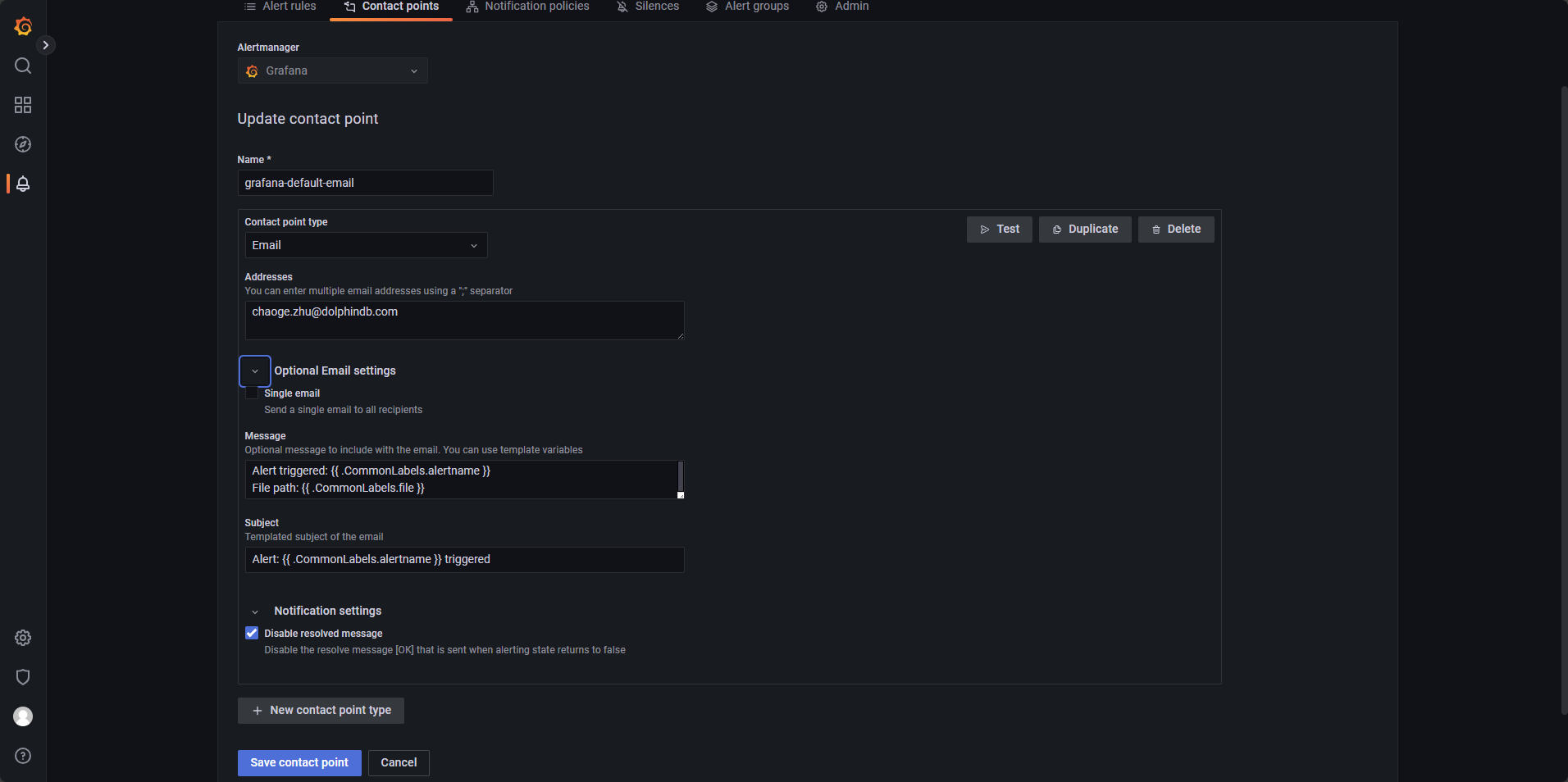
Task: Collapse the Notification settings section
Action: tap(255, 612)
